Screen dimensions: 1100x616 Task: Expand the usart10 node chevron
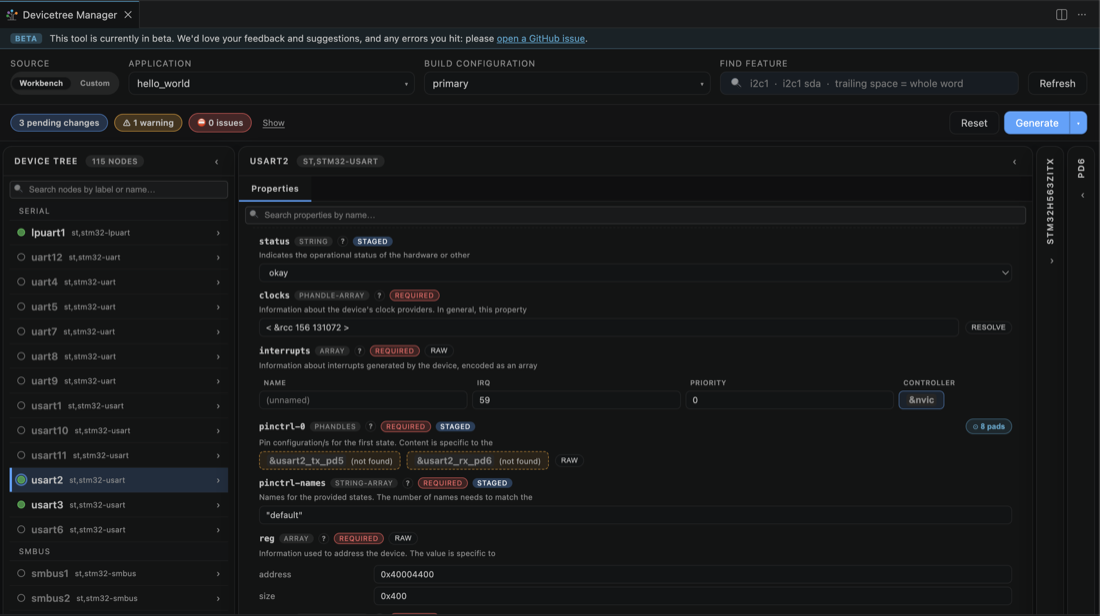tap(218, 431)
